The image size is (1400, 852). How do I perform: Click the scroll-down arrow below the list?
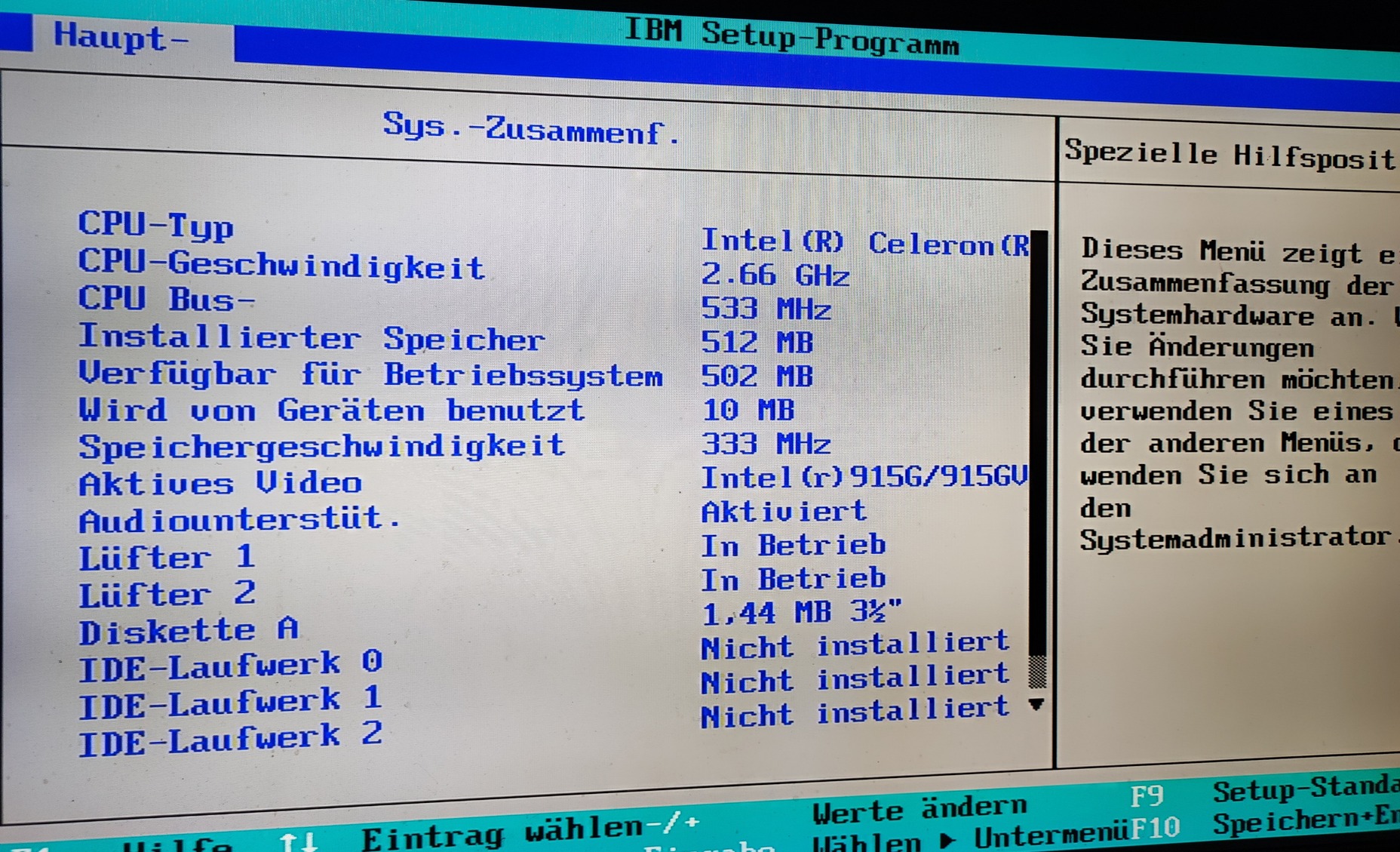pos(1037,705)
